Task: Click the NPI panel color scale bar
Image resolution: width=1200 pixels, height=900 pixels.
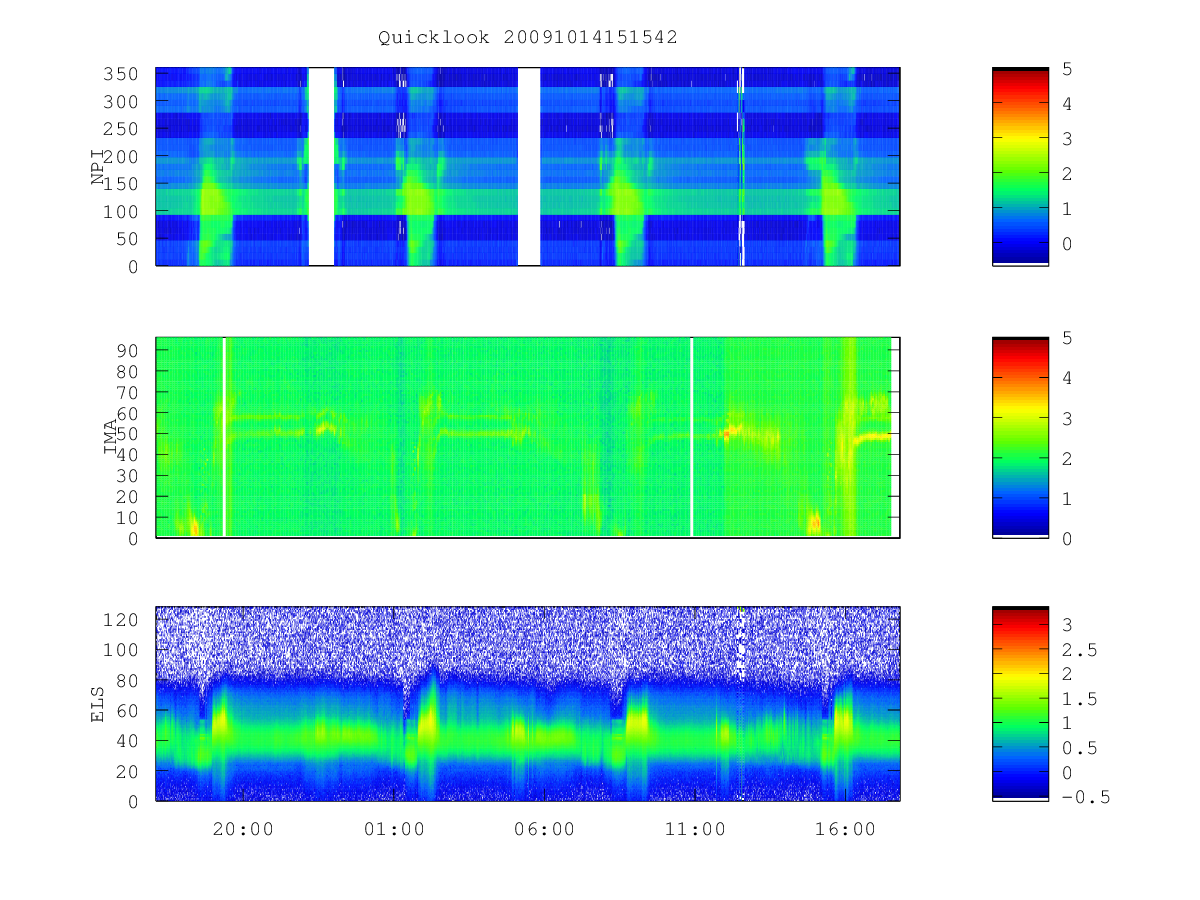Action: (1020, 166)
